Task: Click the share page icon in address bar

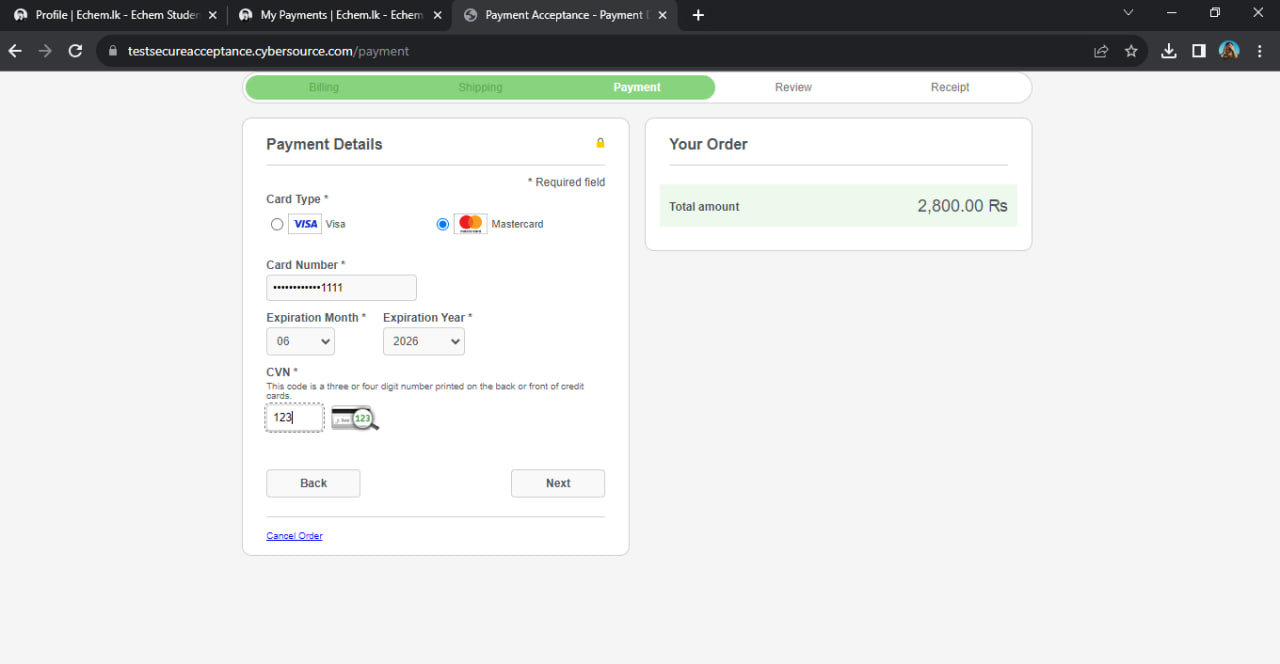Action: pyautogui.click(x=1101, y=51)
